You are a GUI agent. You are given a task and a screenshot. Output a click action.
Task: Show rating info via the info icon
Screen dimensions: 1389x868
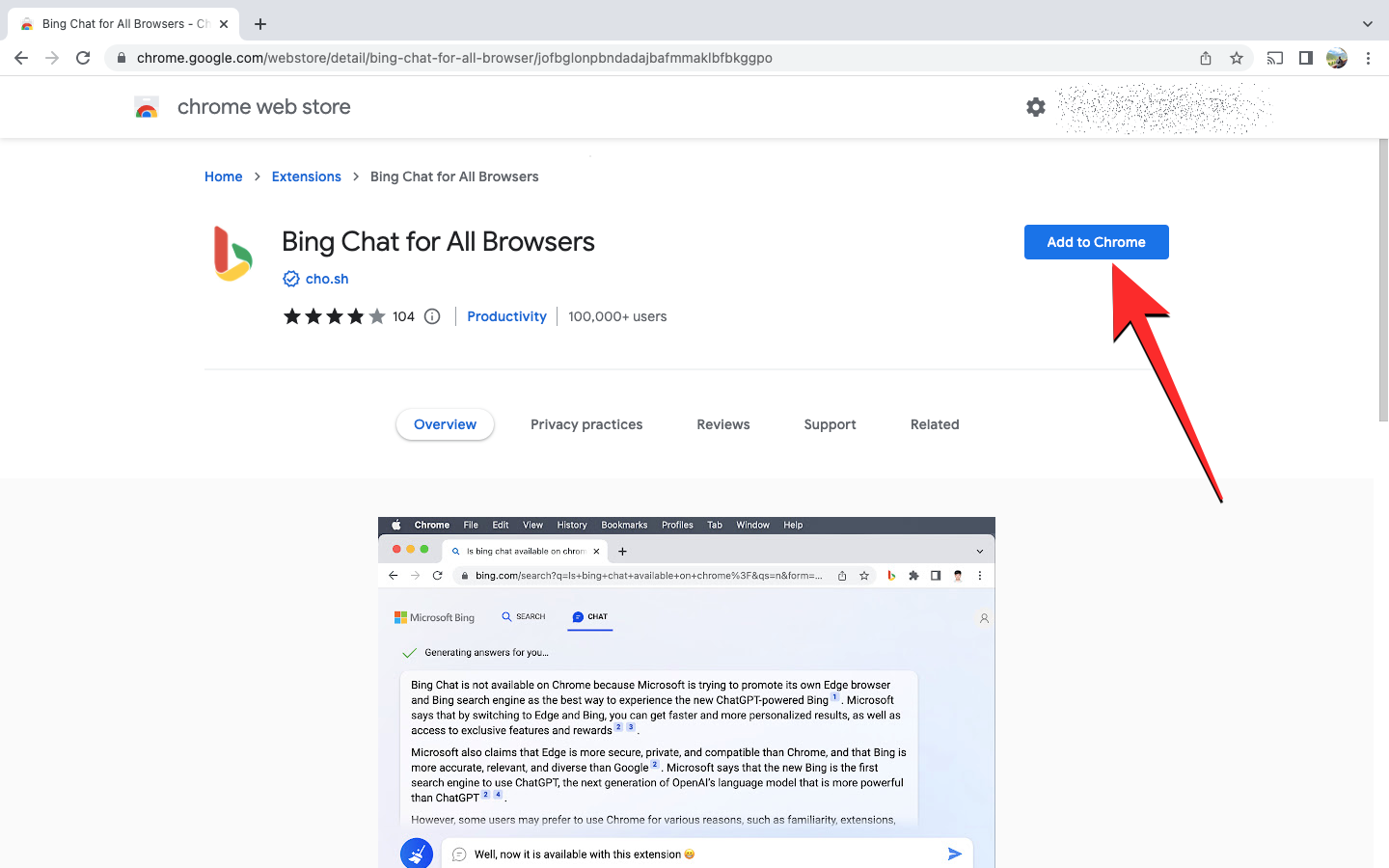[432, 316]
